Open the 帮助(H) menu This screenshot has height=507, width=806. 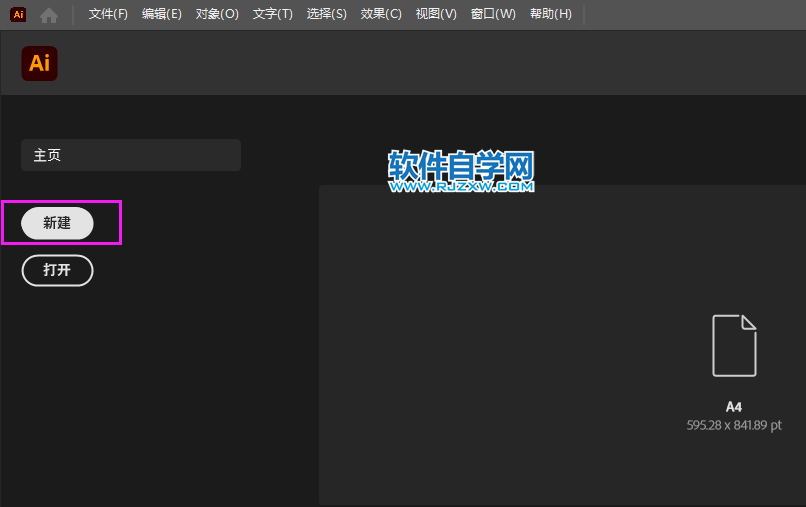pos(551,14)
